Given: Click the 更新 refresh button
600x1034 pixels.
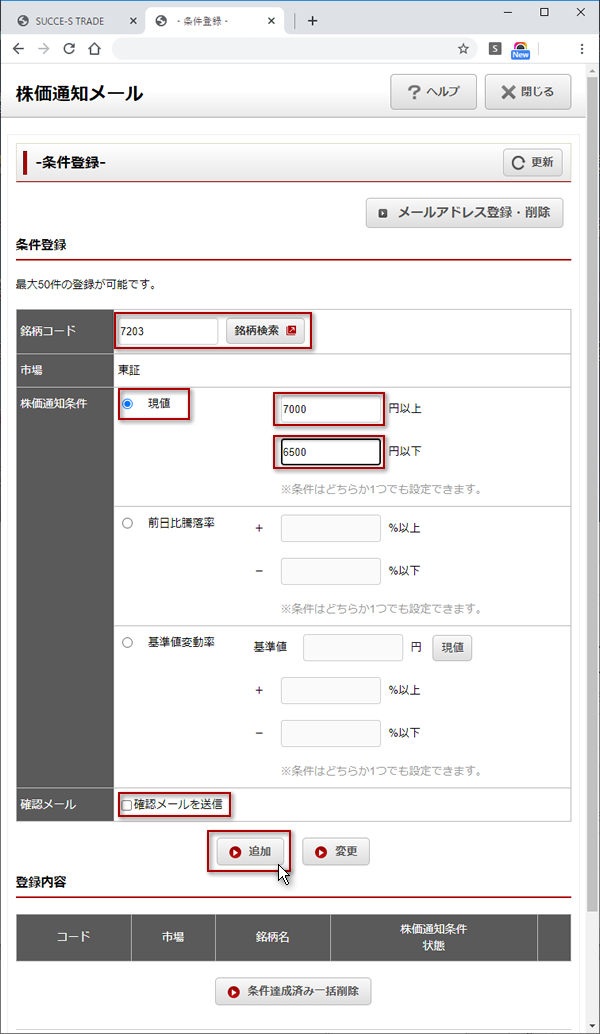Looking at the screenshot, I should 532,162.
